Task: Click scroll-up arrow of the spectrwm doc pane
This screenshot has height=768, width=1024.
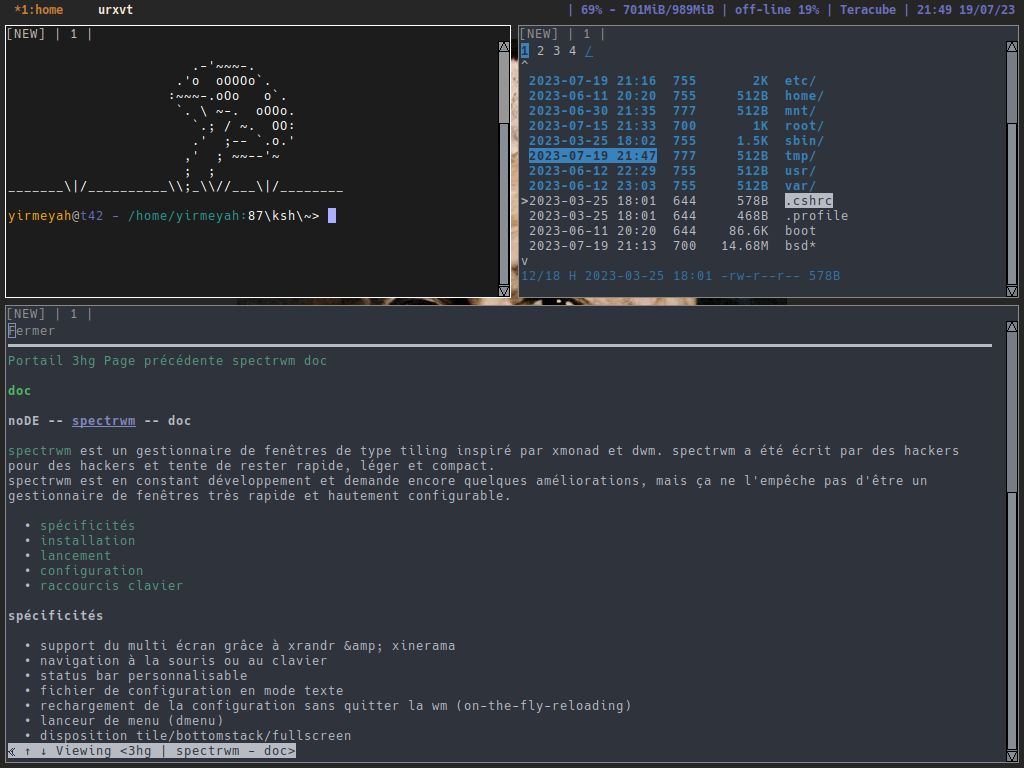Action: (1011, 325)
